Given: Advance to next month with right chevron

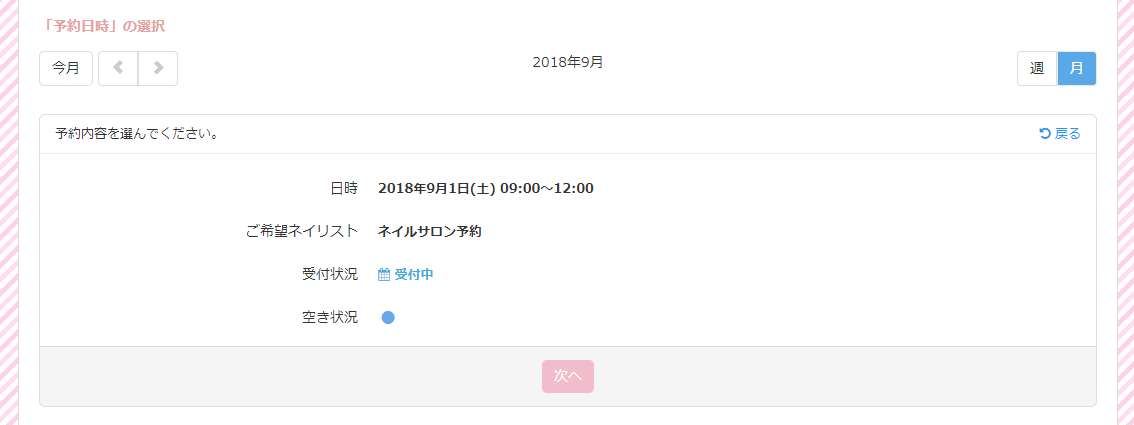Looking at the screenshot, I should [x=158, y=68].
